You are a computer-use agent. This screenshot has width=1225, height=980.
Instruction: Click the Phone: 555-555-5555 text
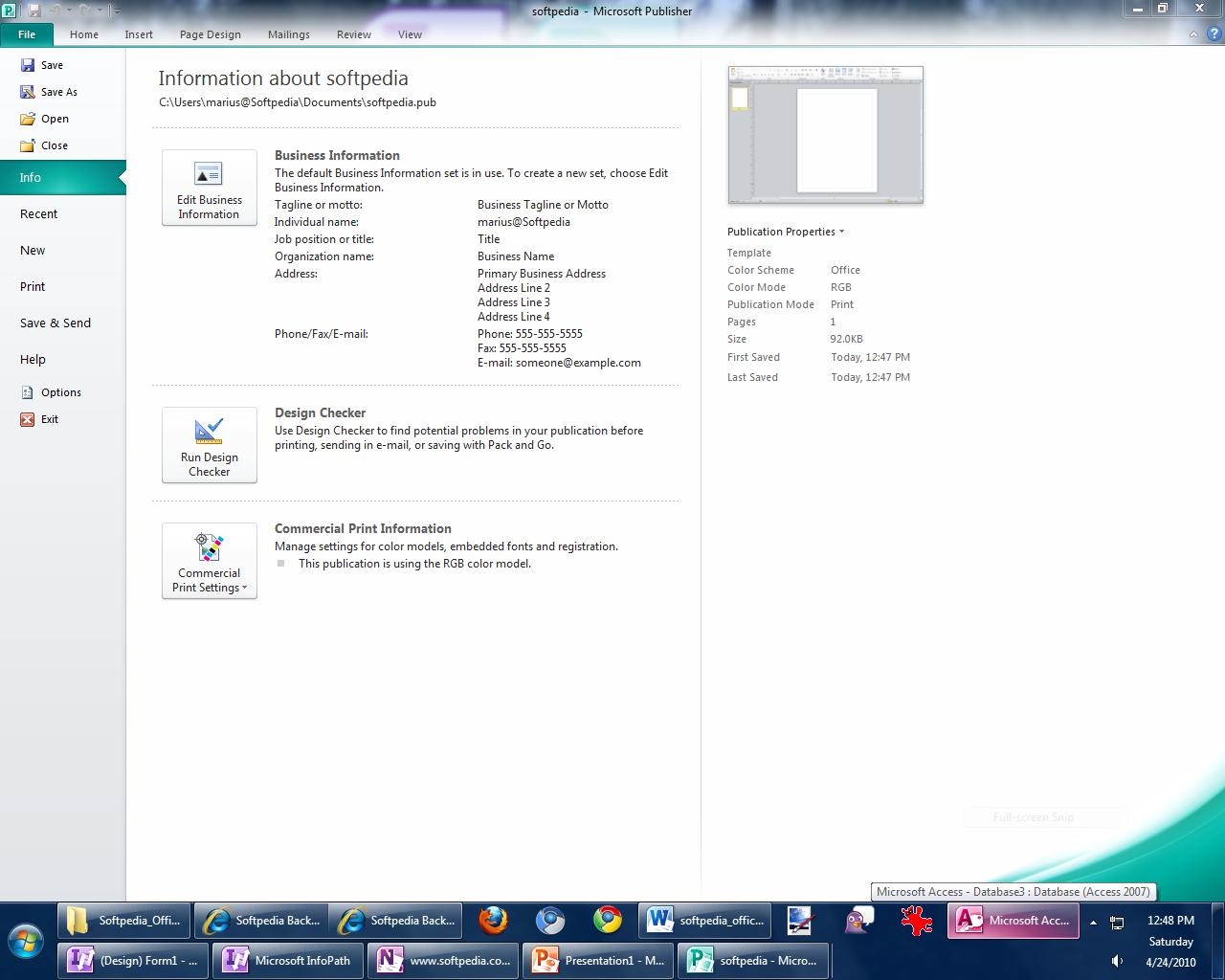(x=530, y=334)
